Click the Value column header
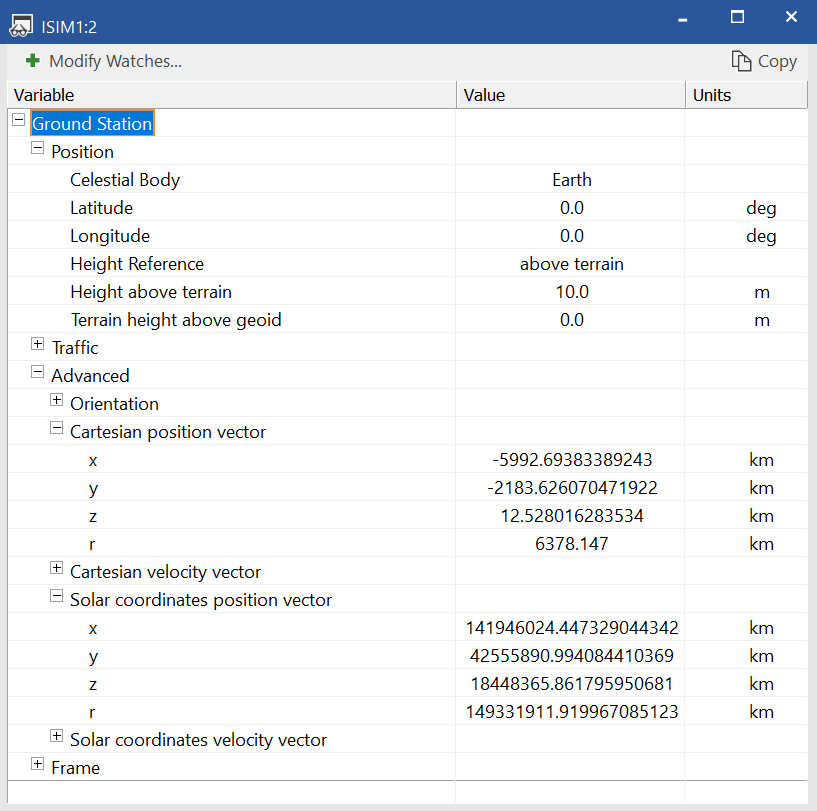This screenshot has width=817, height=811. [x=570, y=95]
